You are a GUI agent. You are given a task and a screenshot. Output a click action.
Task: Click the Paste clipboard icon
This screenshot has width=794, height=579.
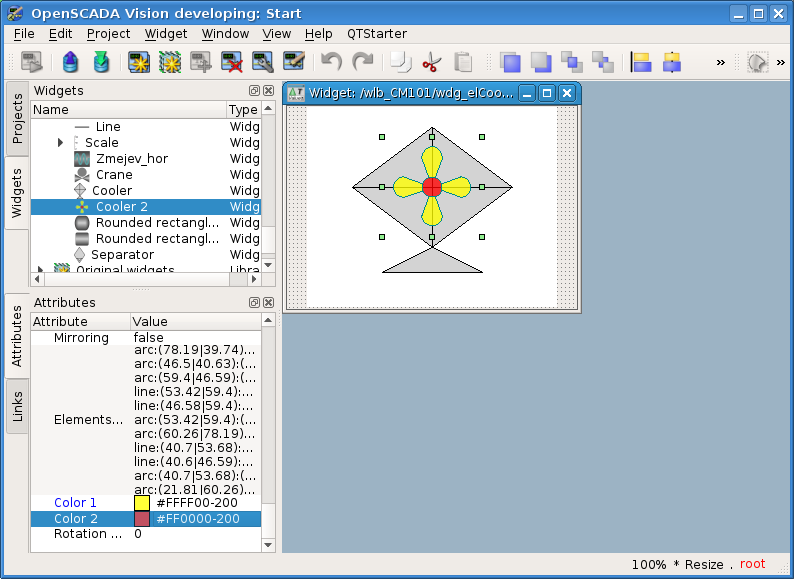click(462, 63)
